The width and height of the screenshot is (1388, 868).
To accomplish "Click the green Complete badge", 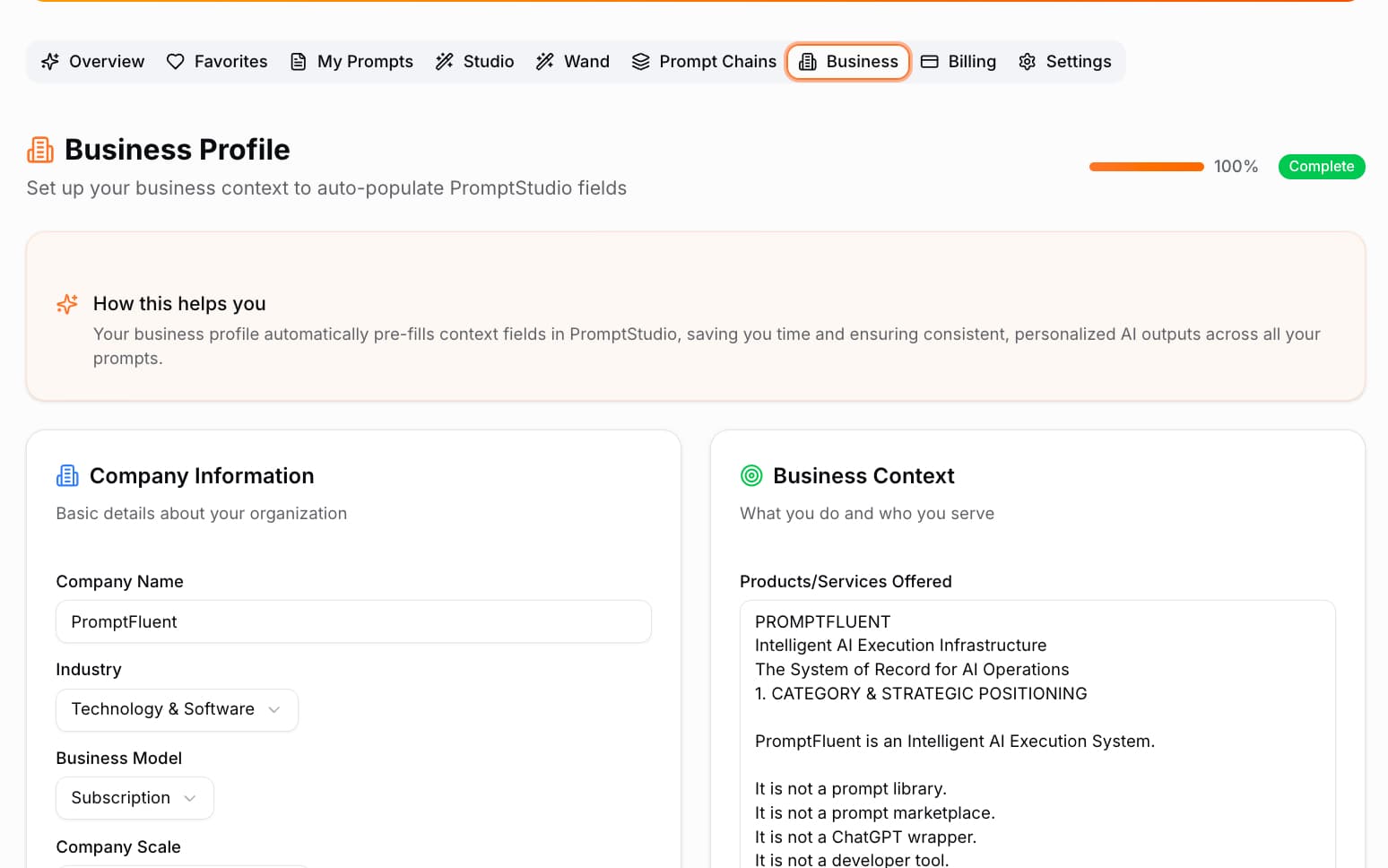I will point(1322,166).
